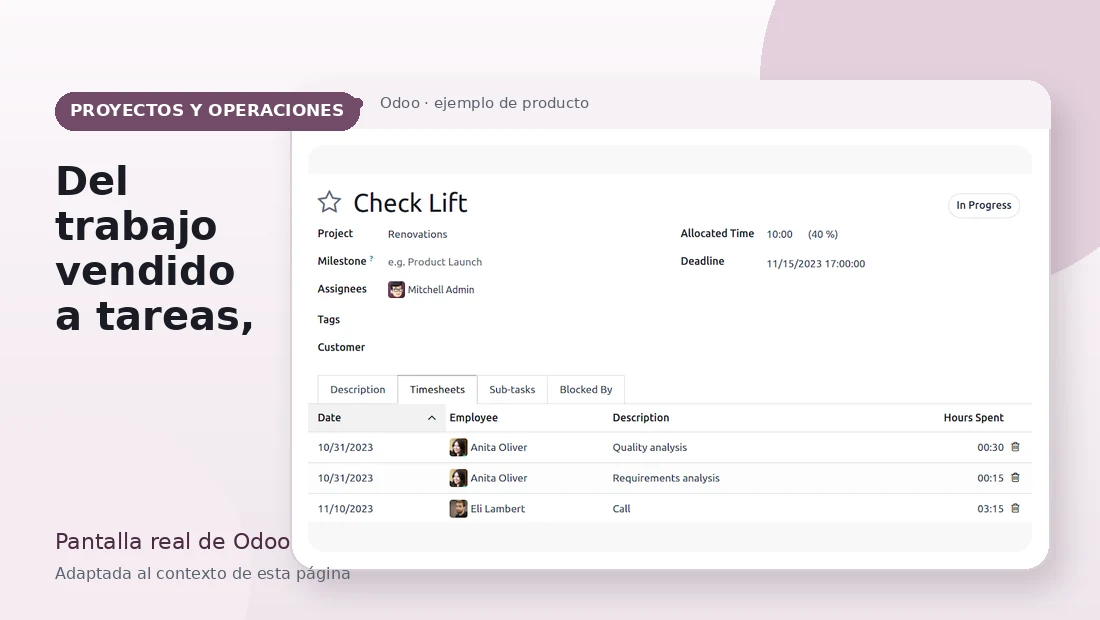
Task: Click the 'Pantalla real de Odoo' text
Action: click(x=173, y=541)
